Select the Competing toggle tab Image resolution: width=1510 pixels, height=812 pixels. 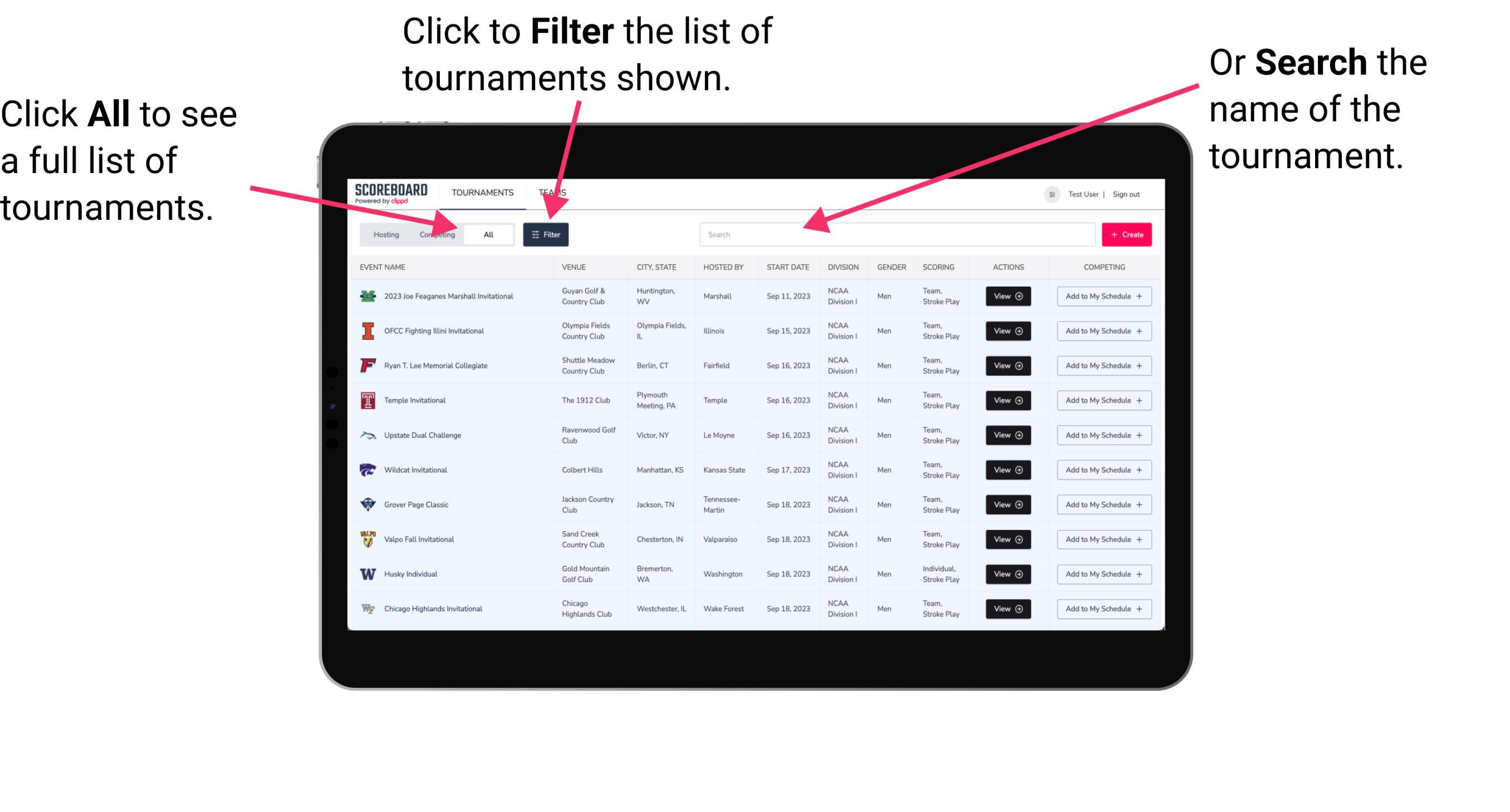tap(435, 234)
